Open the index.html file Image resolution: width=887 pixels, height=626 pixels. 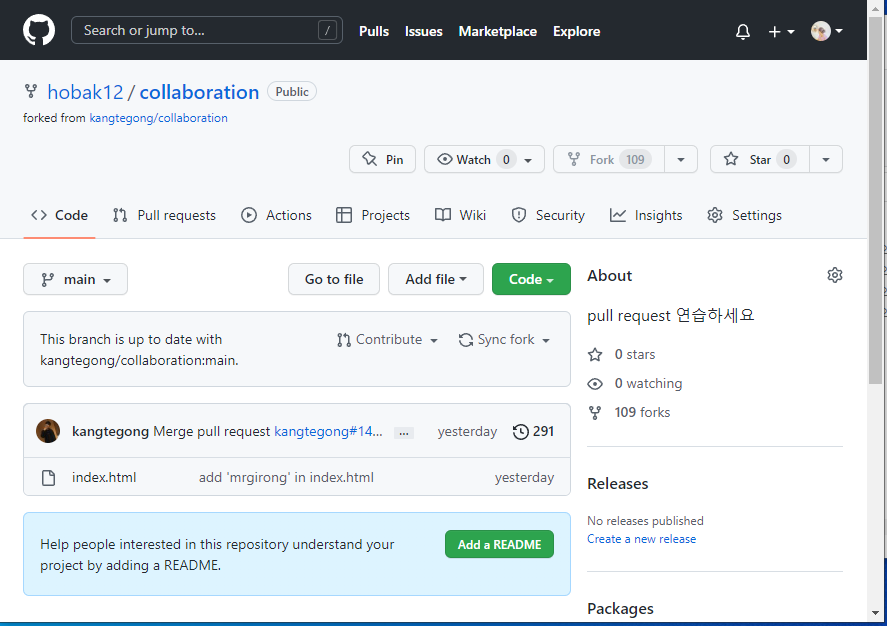pos(104,478)
